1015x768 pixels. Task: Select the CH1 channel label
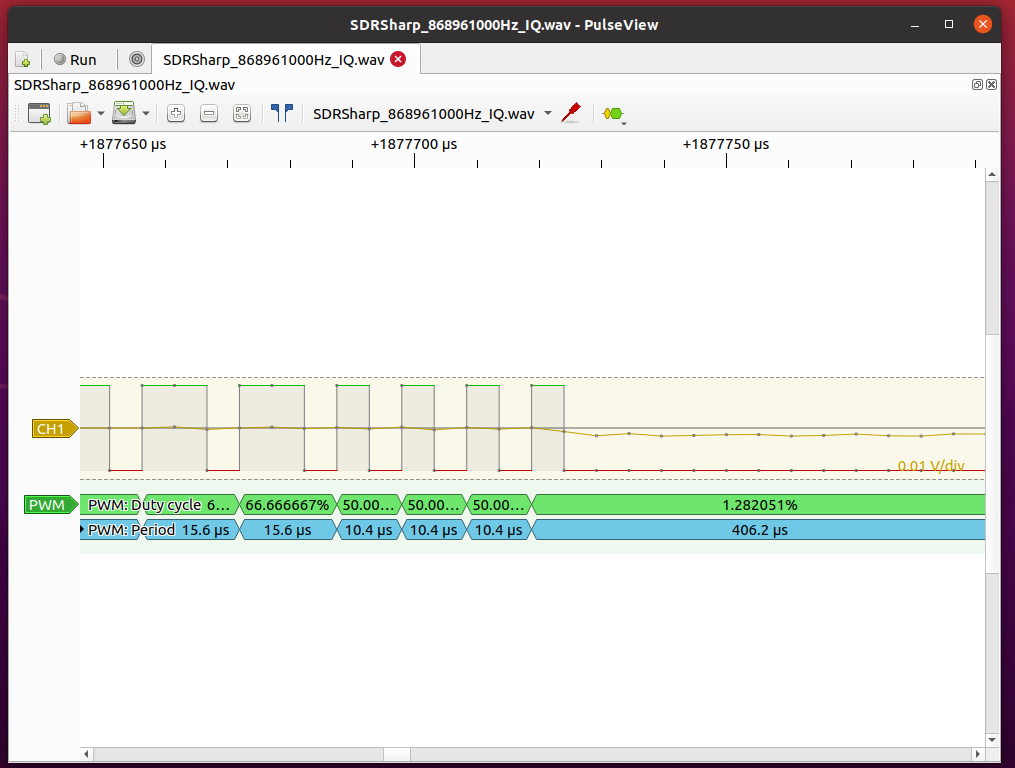pos(55,429)
